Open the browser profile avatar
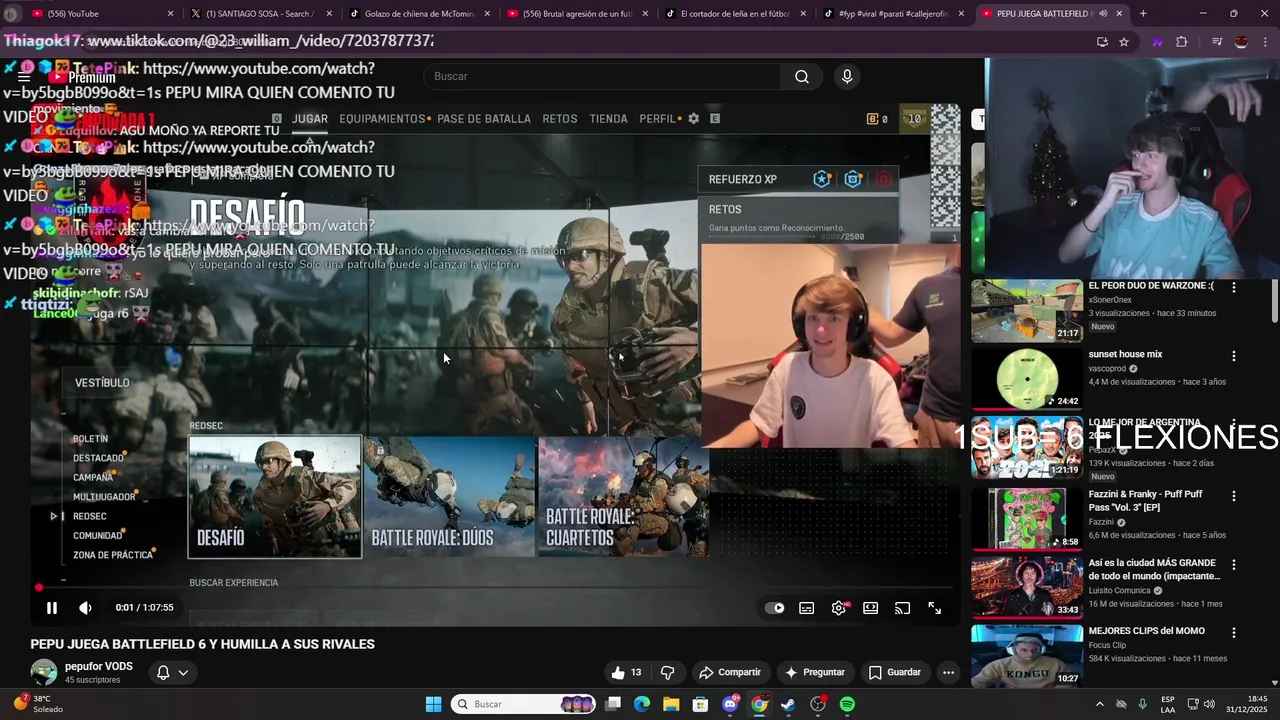1280x720 pixels. pos(1241,42)
